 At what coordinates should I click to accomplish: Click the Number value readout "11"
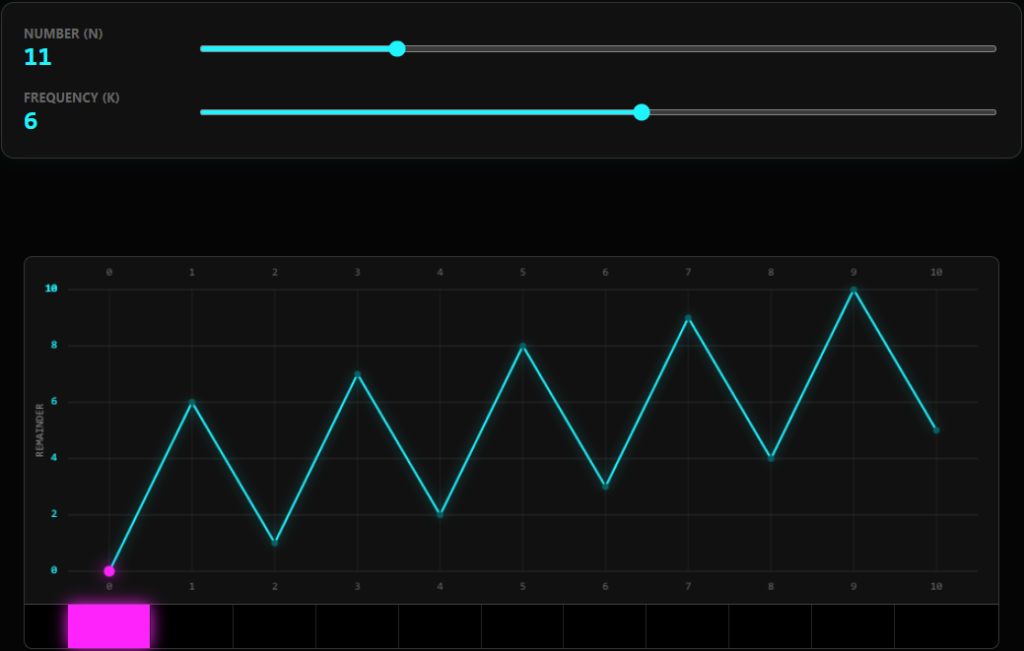click(38, 57)
